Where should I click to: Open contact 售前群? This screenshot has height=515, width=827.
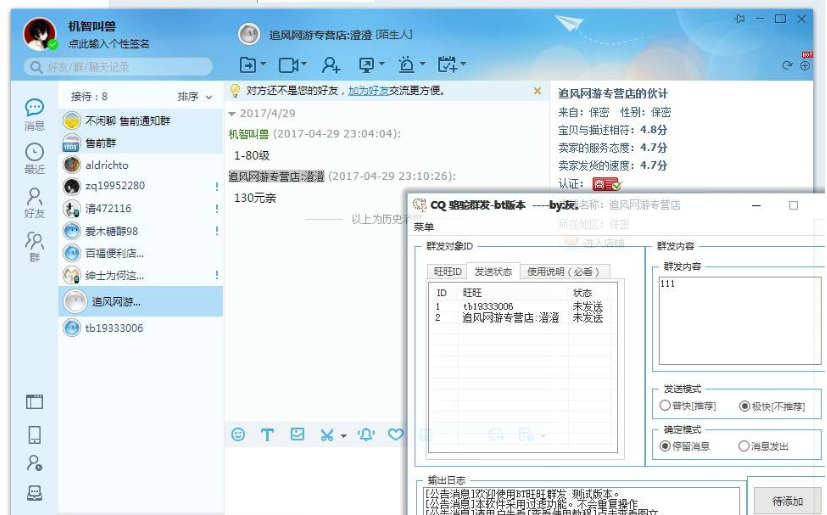(x=140, y=142)
